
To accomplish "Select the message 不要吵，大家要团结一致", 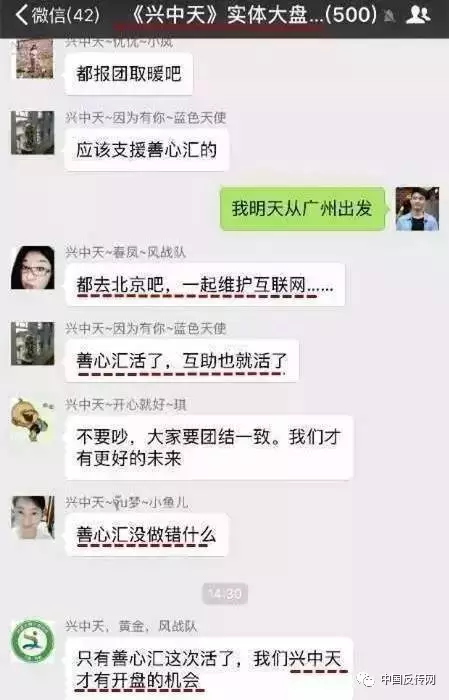I will pos(209,448).
